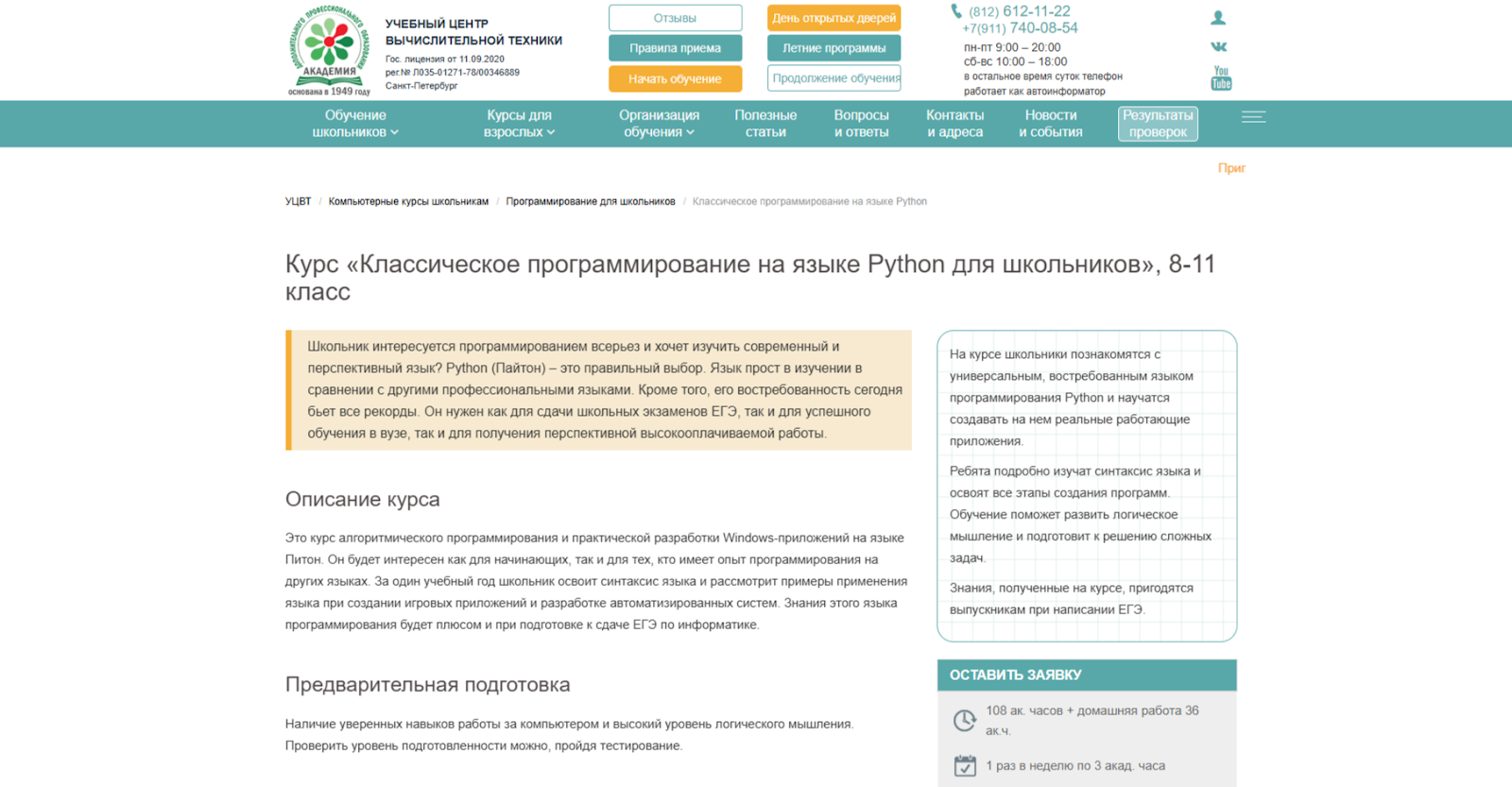Image resolution: width=1512 pixels, height=787 pixels.
Task: Click the 'Отзывы' outlined button
Action: pos(675,18)
